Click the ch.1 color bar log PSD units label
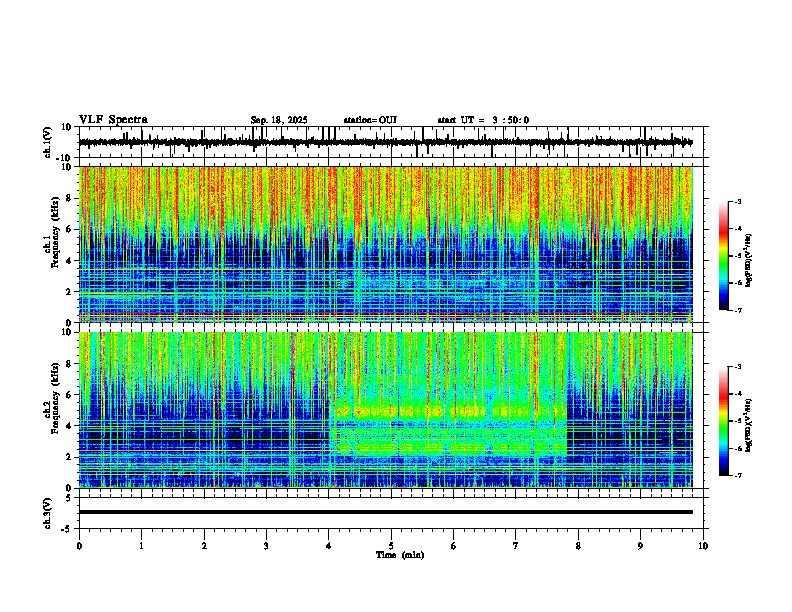The height and width of the screenshot is (612, 792). [749, 260]
